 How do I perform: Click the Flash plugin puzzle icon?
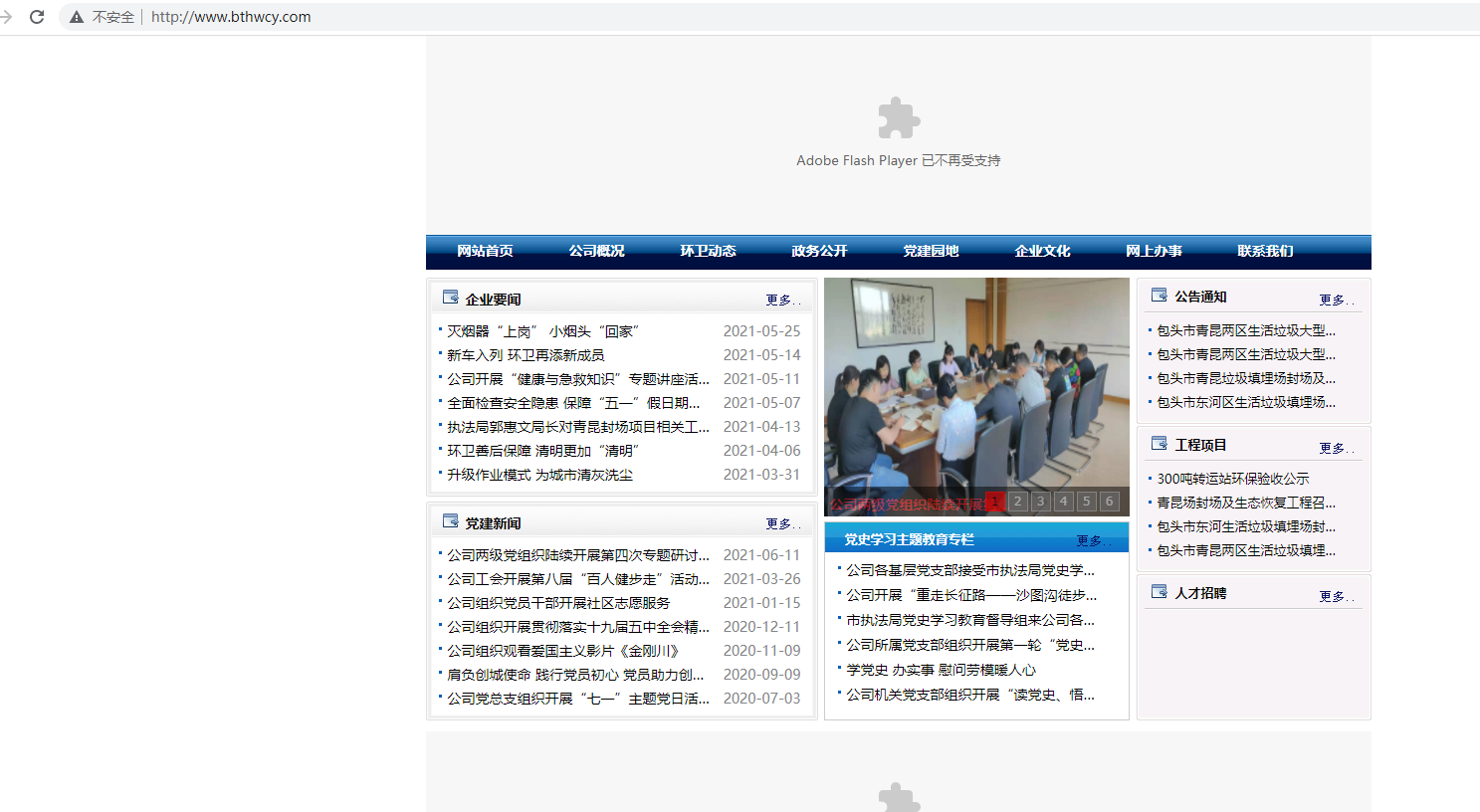[x=899, y=118]
